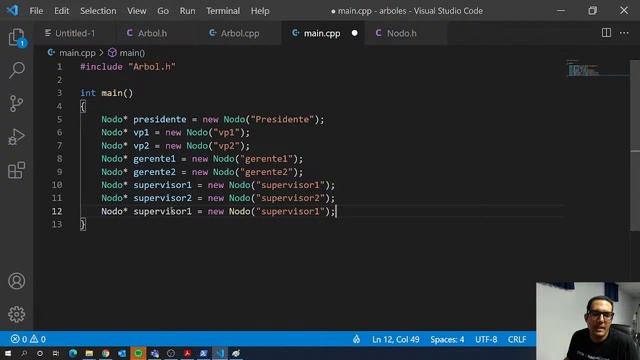Open Run and Debug view
This screenshot has height=360, width=640.
(x=16, y=137)
